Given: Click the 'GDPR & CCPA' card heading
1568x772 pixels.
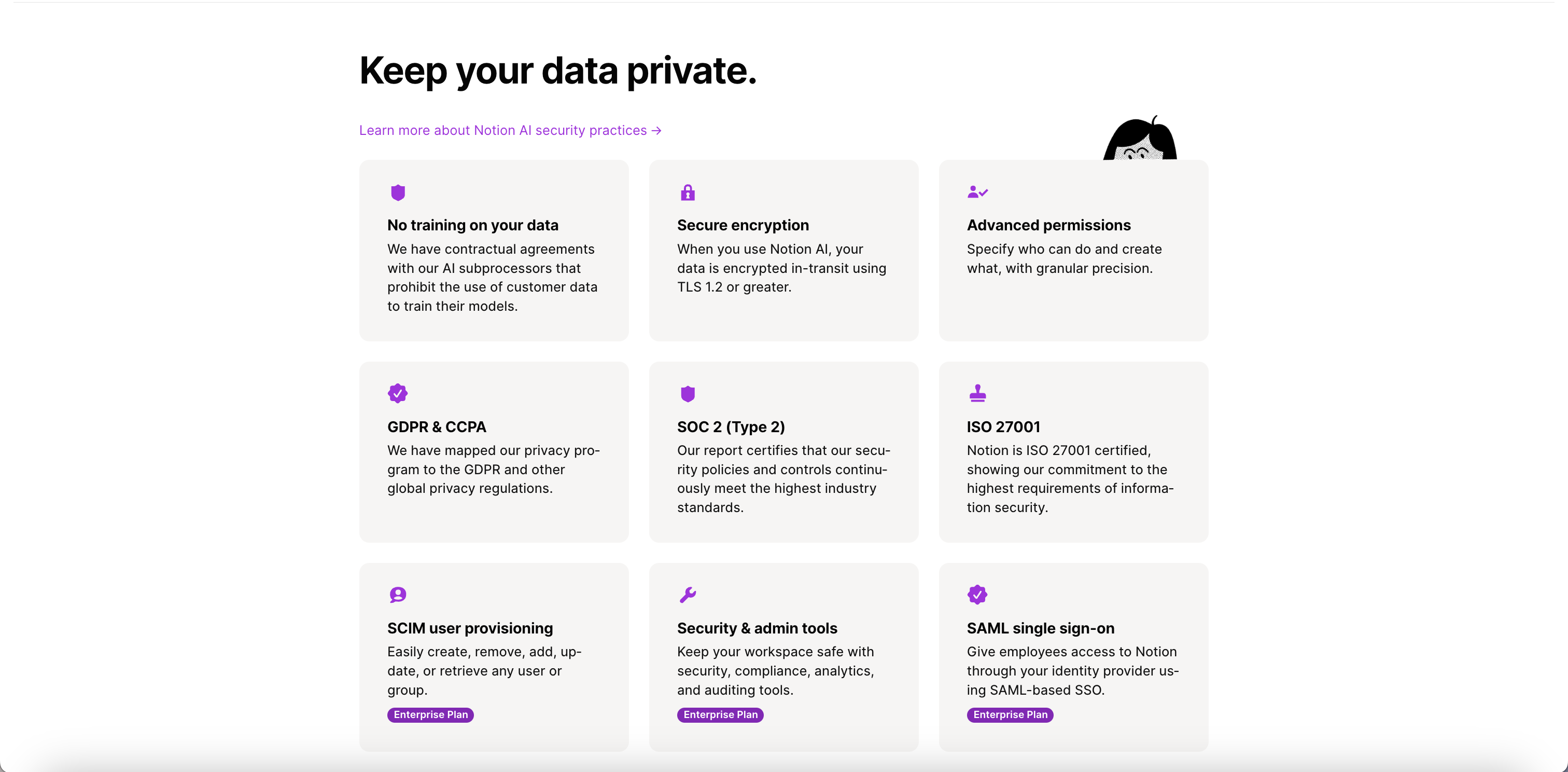Looking at the screenshot, I should [437, 427].
